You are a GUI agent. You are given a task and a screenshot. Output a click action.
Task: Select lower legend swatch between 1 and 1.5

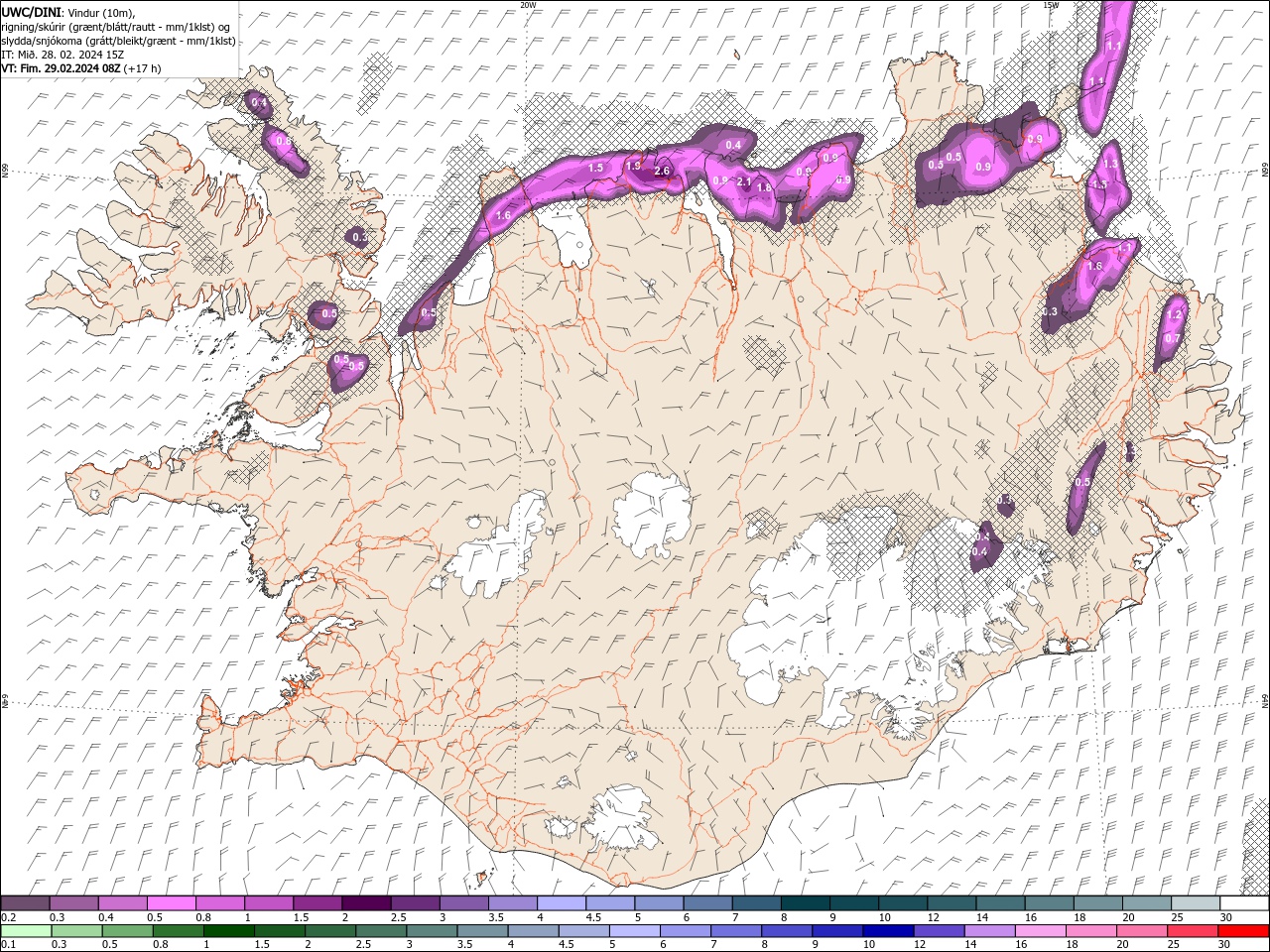pos(228,931)
